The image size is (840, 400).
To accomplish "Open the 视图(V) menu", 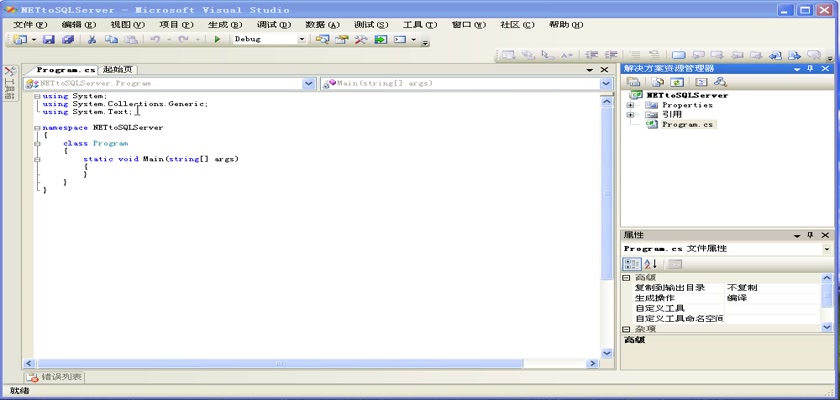I will pos(128,25).
